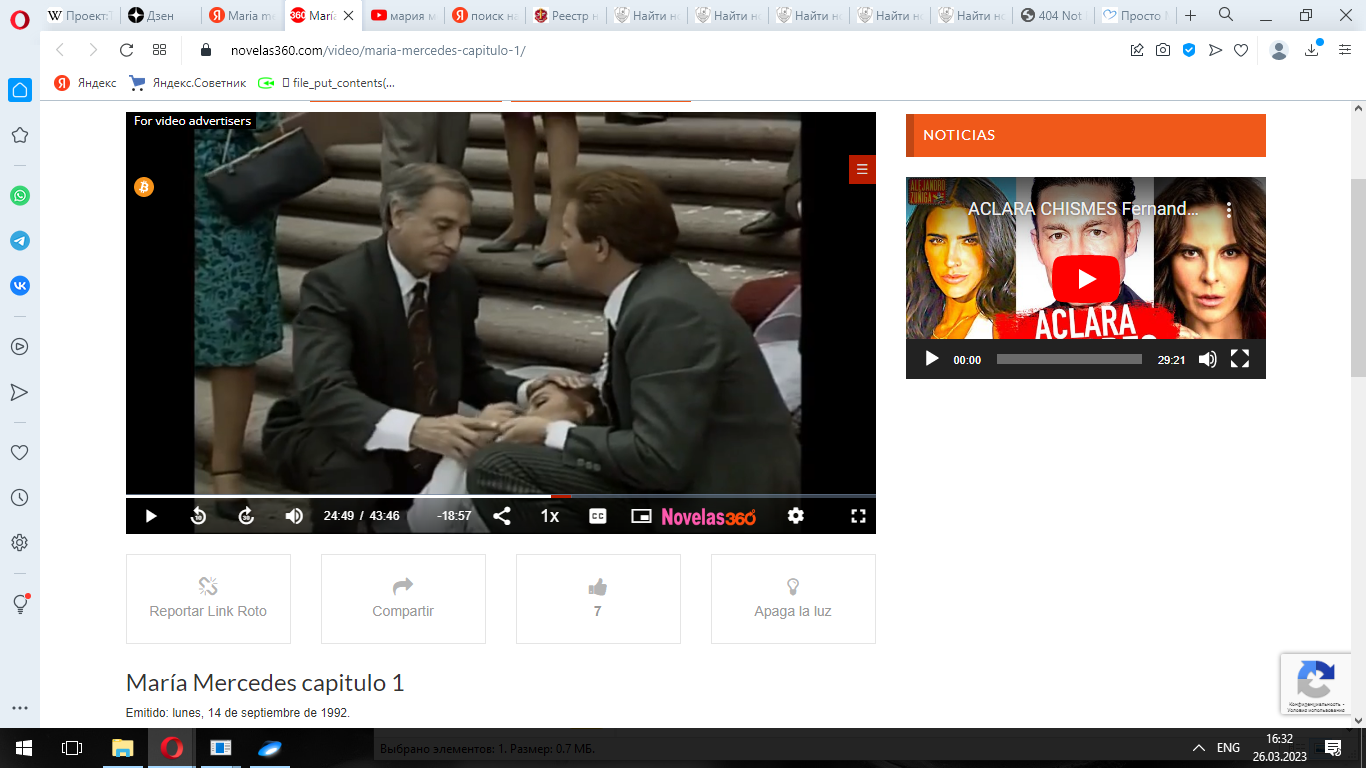Open Opera settings from the sidebar gear
The image size is (1366, 768).
click(x=19, y=543)
